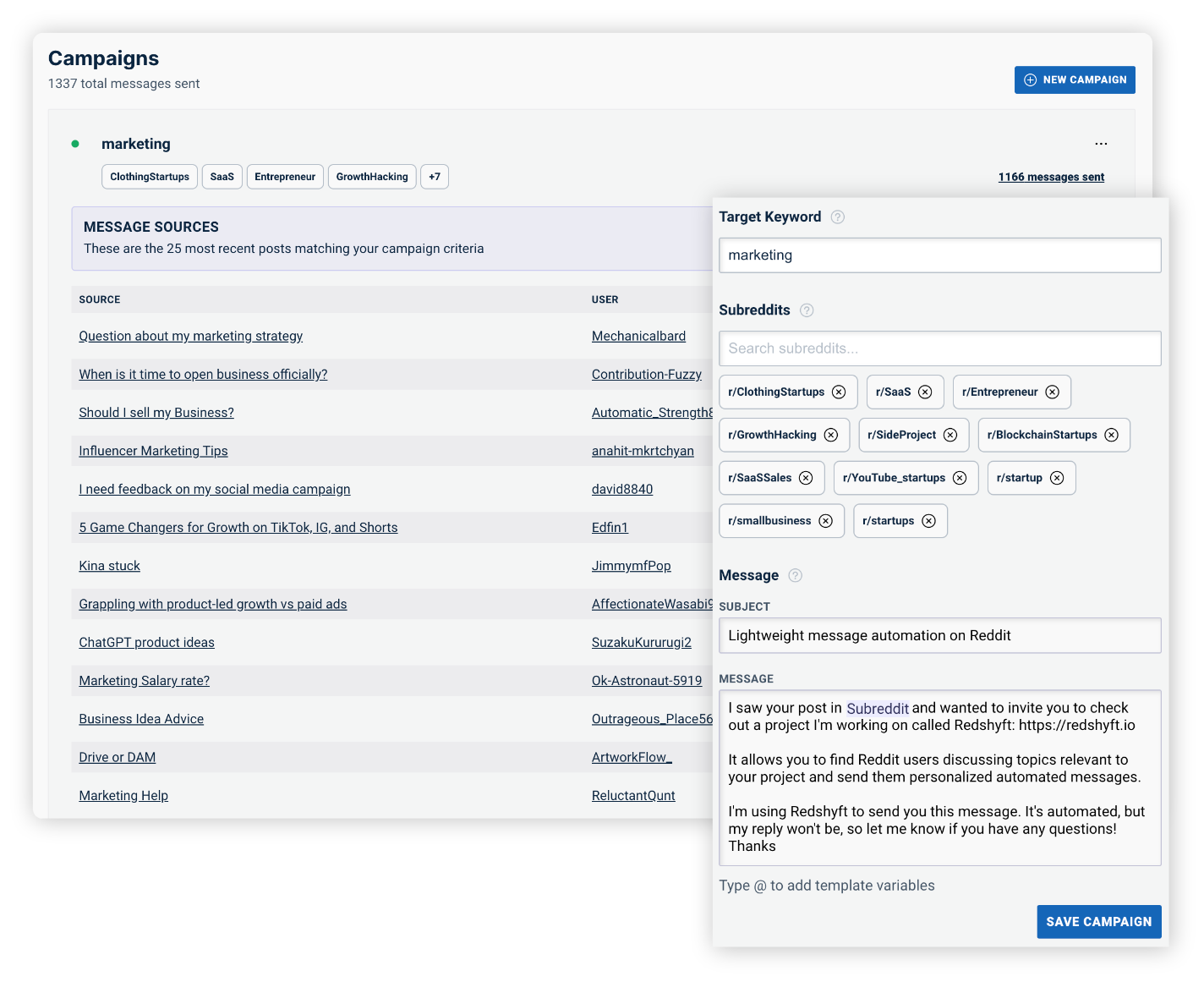Click the SOURCE column header
This screenshot has height=982, width=1204.
(100, 299)
